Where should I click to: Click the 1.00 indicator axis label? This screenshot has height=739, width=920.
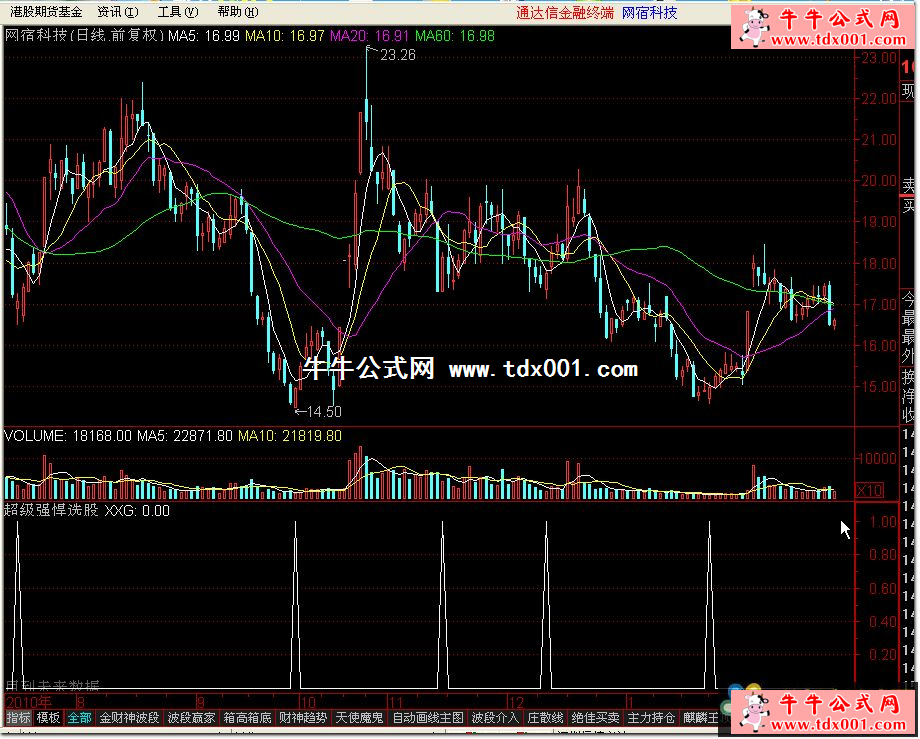point(882,521)
